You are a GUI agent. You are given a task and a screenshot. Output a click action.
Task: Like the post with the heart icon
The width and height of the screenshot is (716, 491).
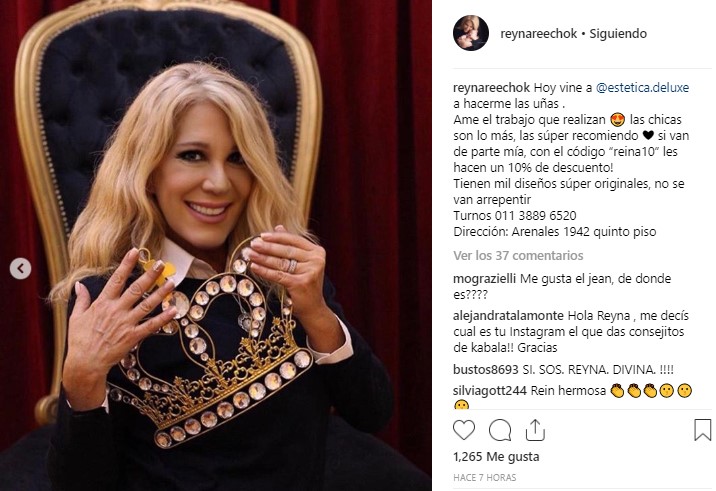[x=463, y=430]
